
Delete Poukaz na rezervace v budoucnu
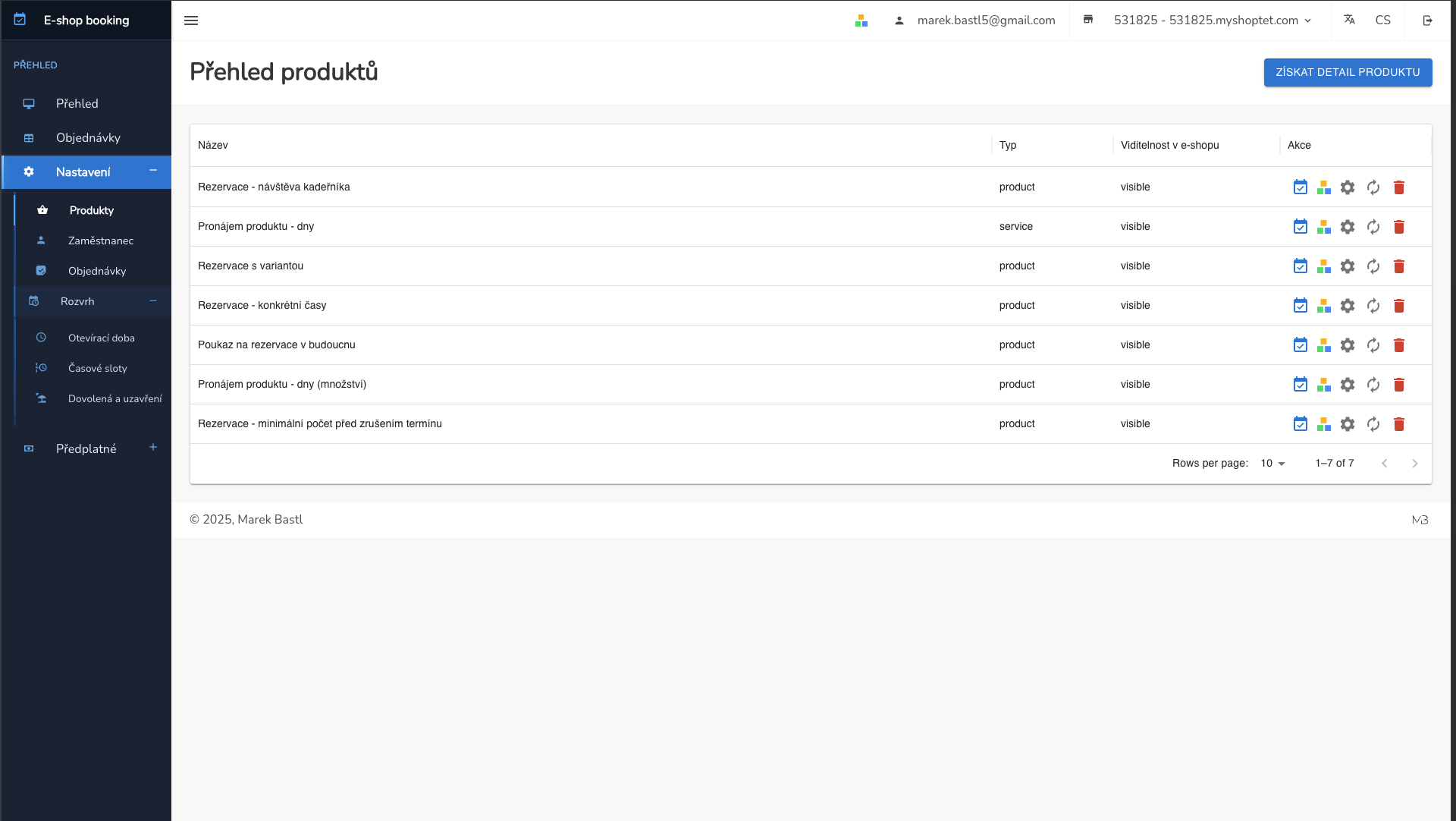(x=1399, y=345)
